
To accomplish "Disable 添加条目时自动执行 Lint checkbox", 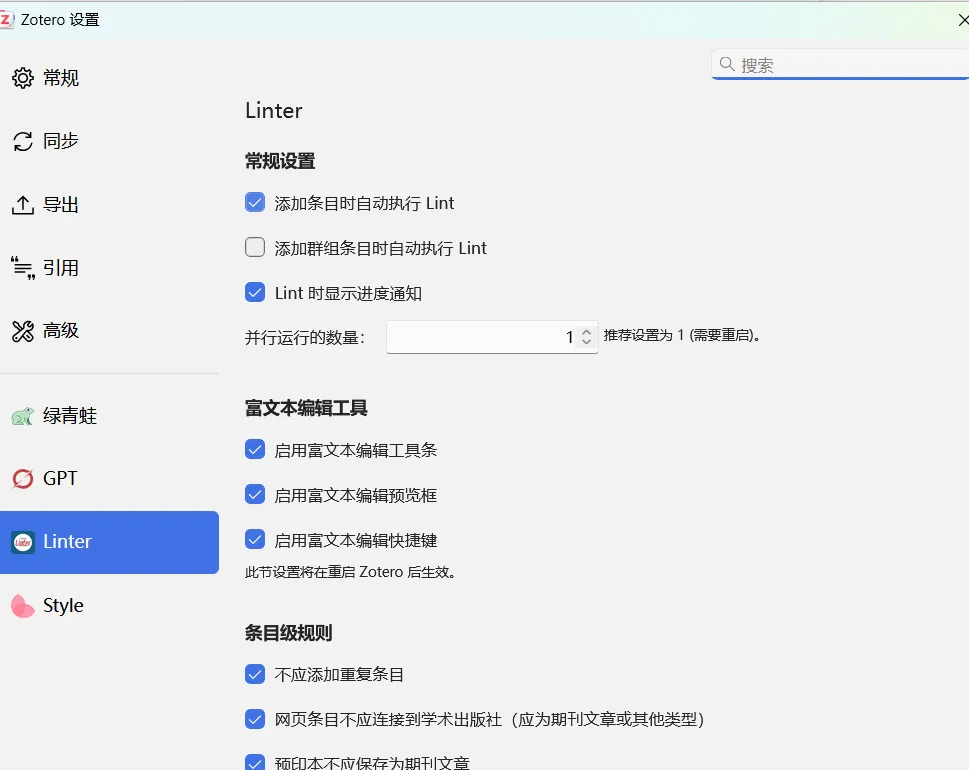I will [255, 202].
